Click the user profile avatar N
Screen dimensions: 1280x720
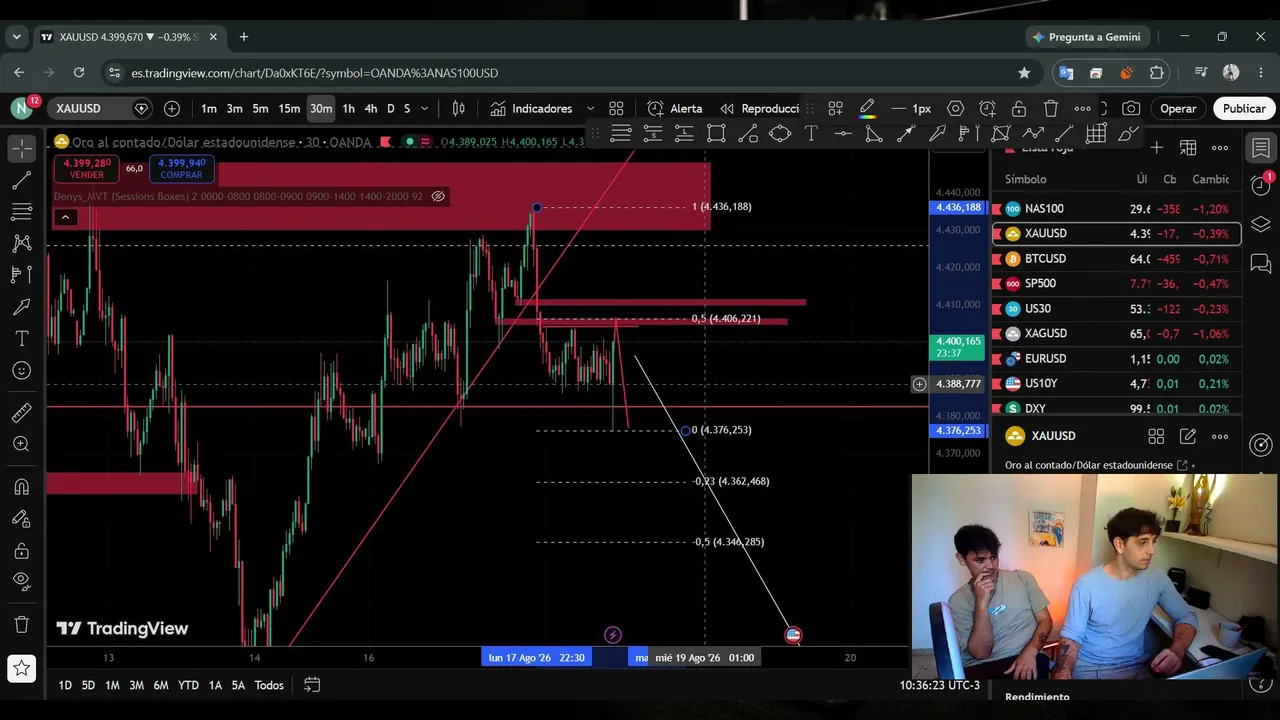point(21,108)
